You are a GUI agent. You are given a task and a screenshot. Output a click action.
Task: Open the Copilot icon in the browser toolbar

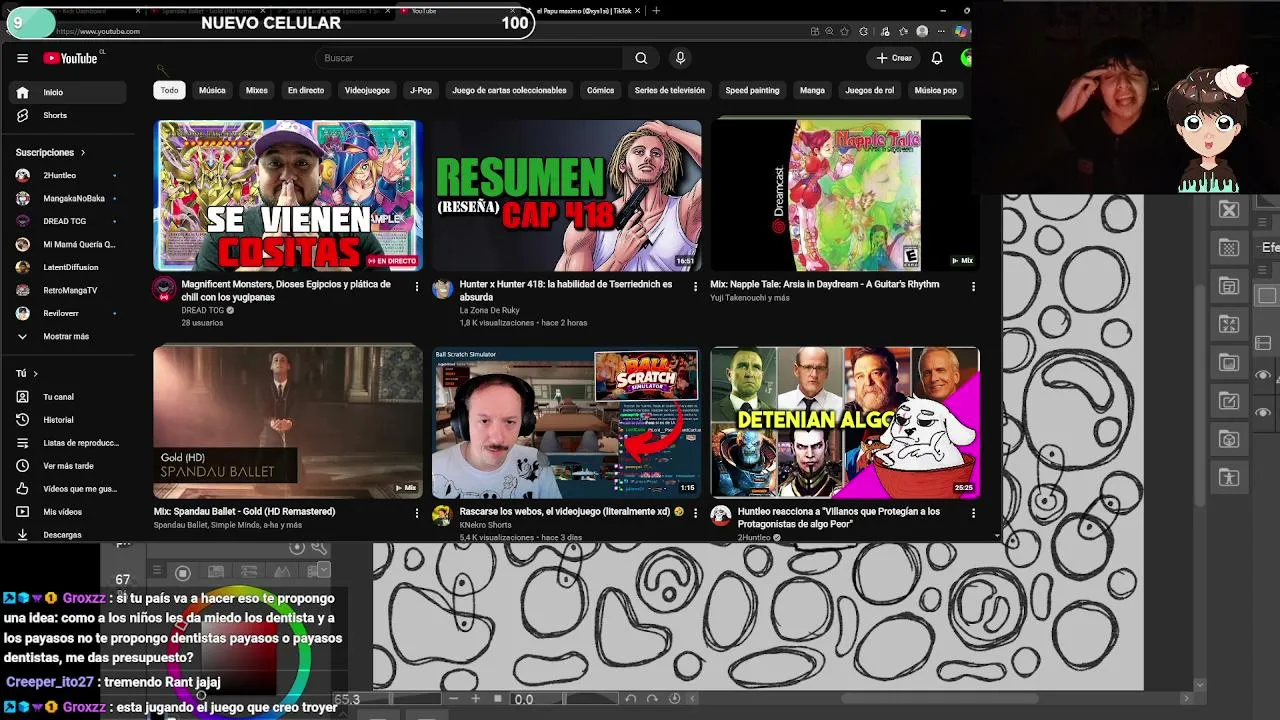(960, 31)
